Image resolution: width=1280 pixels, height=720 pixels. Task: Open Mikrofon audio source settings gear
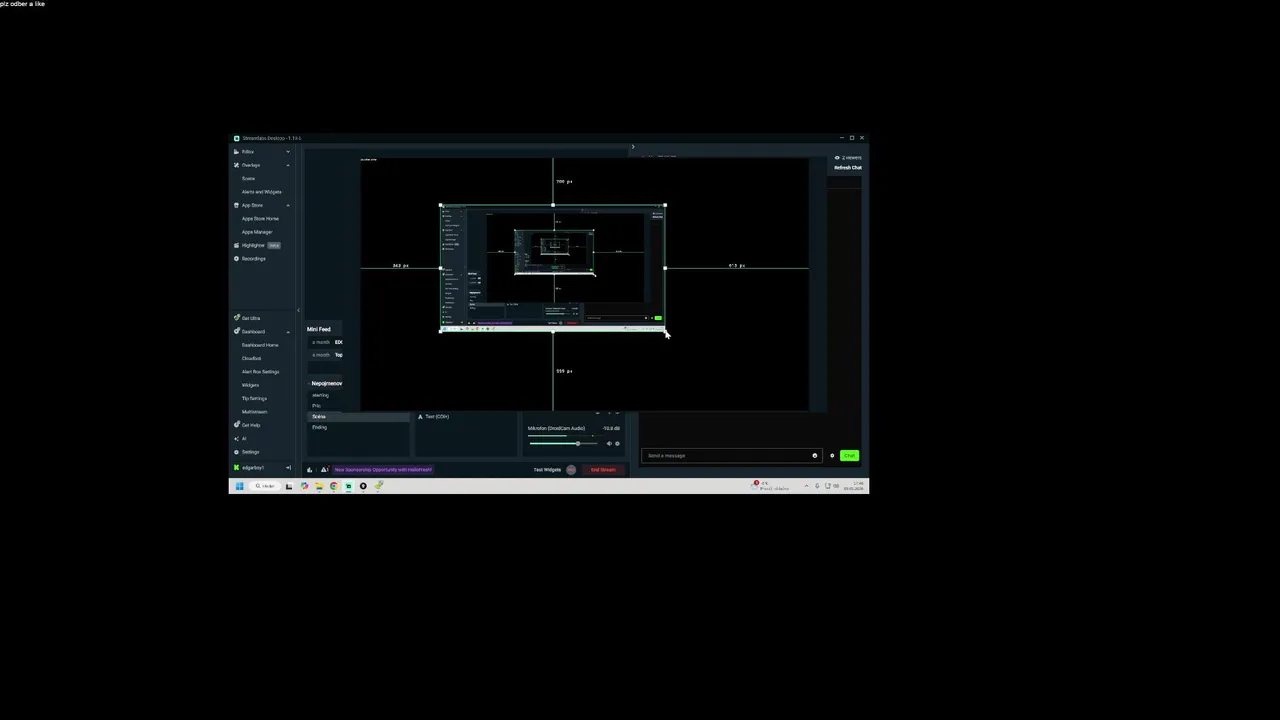click(617, 443)
